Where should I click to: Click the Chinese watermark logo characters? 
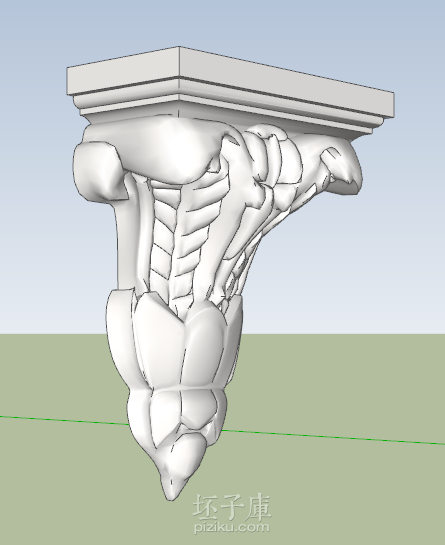coord(232,507)
